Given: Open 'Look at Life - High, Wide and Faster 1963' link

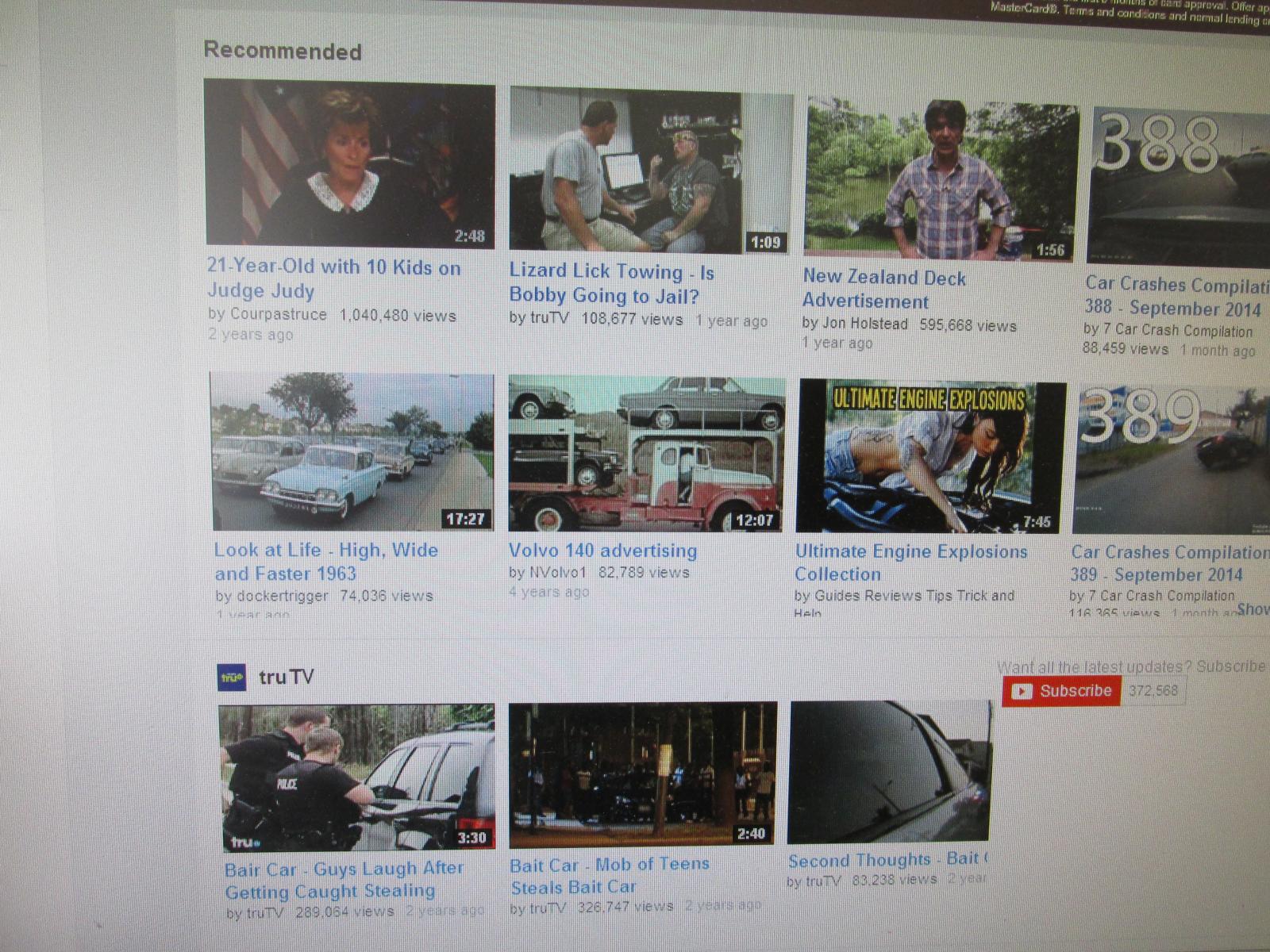Looking at the screenshot, I should click(326, 562).
